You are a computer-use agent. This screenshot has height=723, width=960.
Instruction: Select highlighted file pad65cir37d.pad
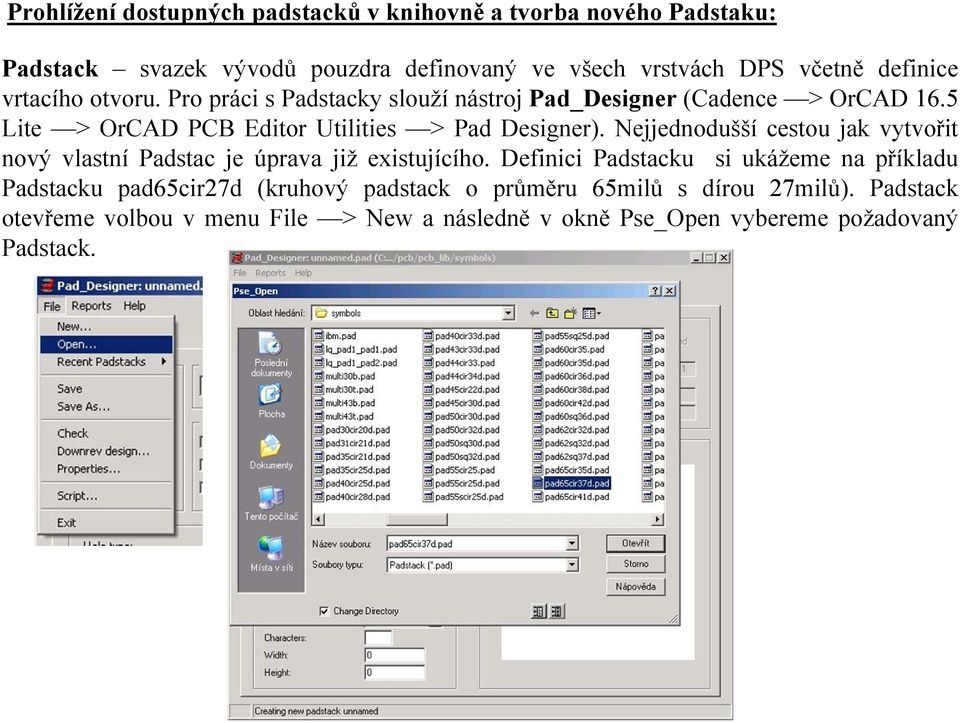click(x=571, y=483)
